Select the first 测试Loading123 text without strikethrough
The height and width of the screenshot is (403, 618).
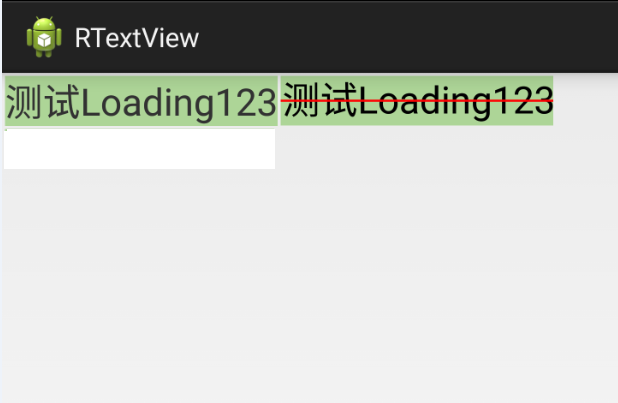pyautogui.click(x=141, y=101)
